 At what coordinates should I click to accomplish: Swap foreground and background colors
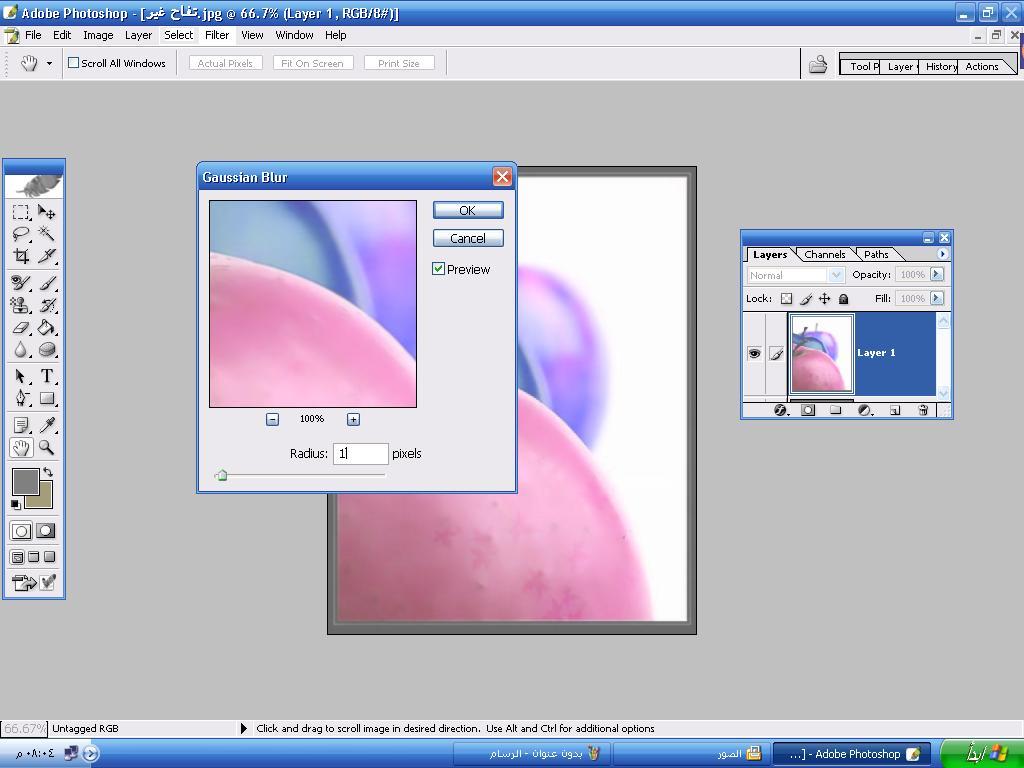tap(48, 472)
